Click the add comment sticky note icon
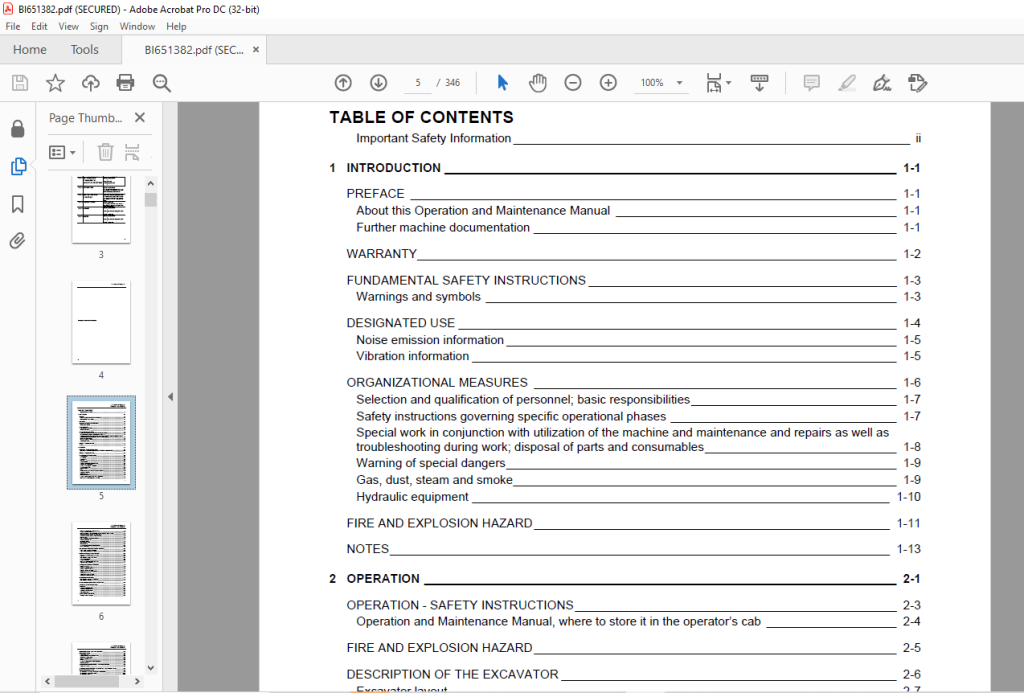The image size is (1024, 693). coord(811,83)
